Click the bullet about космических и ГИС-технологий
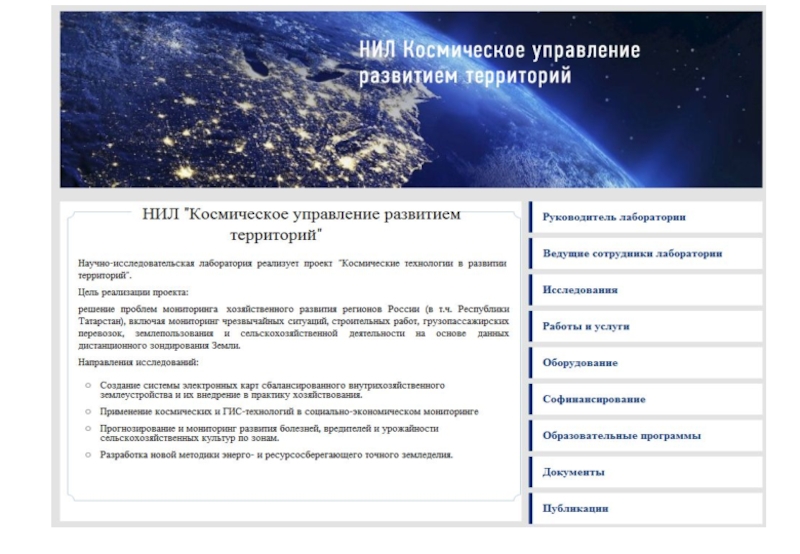 pyautogui.click(x=288, y=411)
